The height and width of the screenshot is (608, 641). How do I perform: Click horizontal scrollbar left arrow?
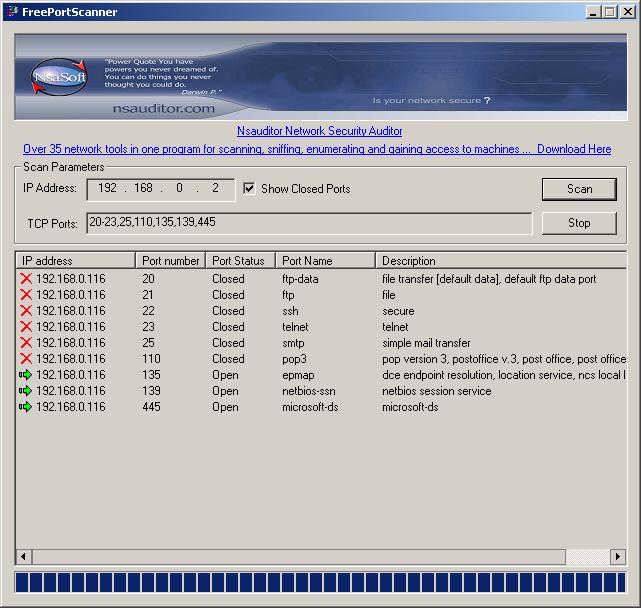point(24,556)
